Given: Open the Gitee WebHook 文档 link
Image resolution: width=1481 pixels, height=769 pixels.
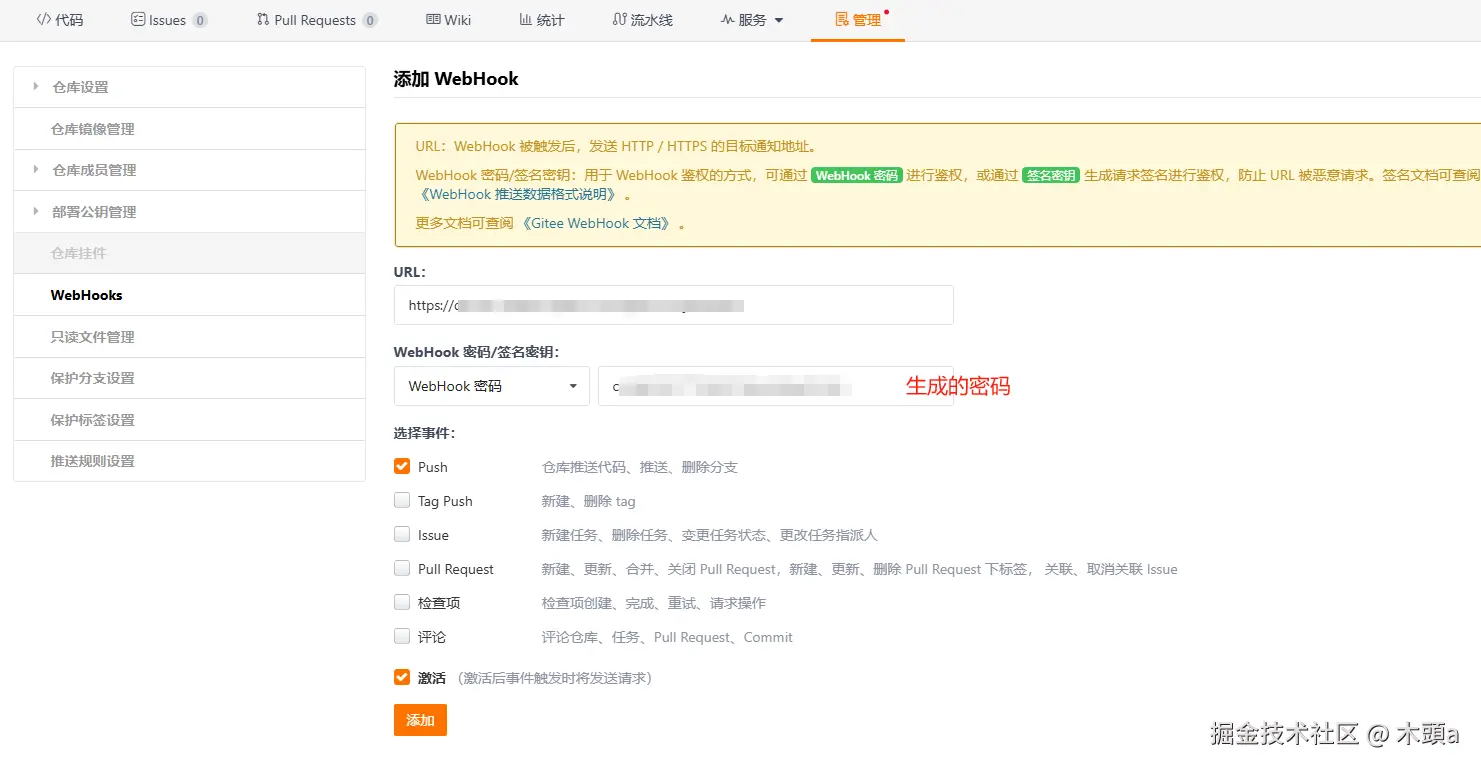Looking at the screenshot, I should pyautogui.click(x=599, y=223).
